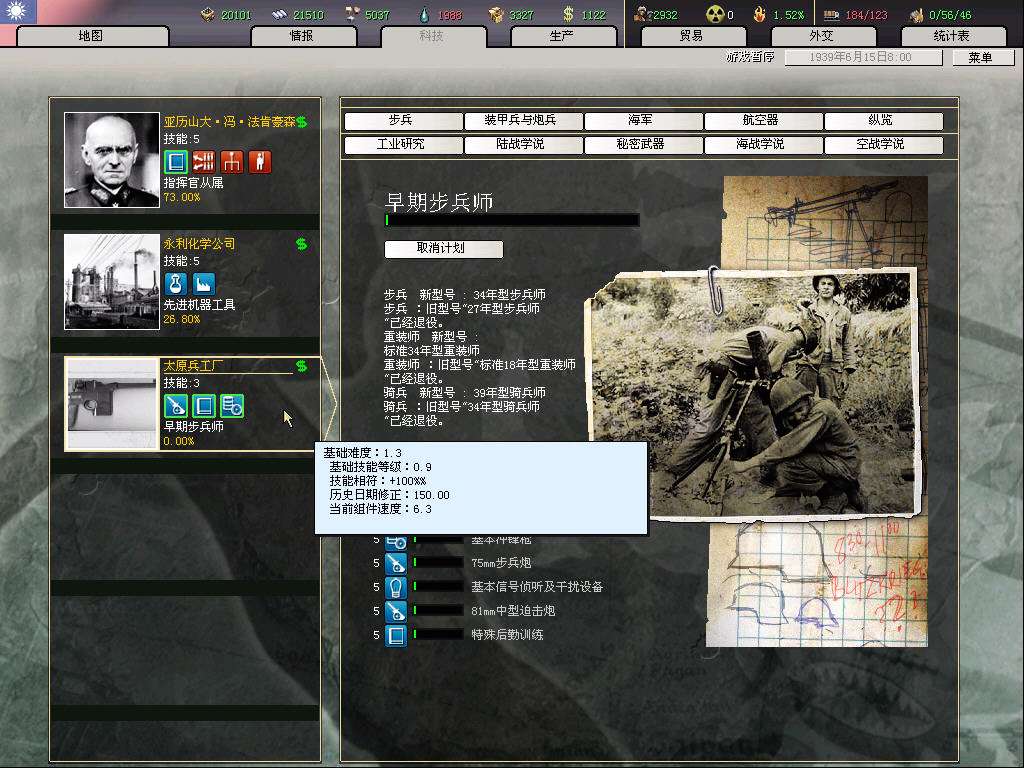Open the 外交 tab
The width and height of the screenshot is (1024, 768).
click(821, 36)
